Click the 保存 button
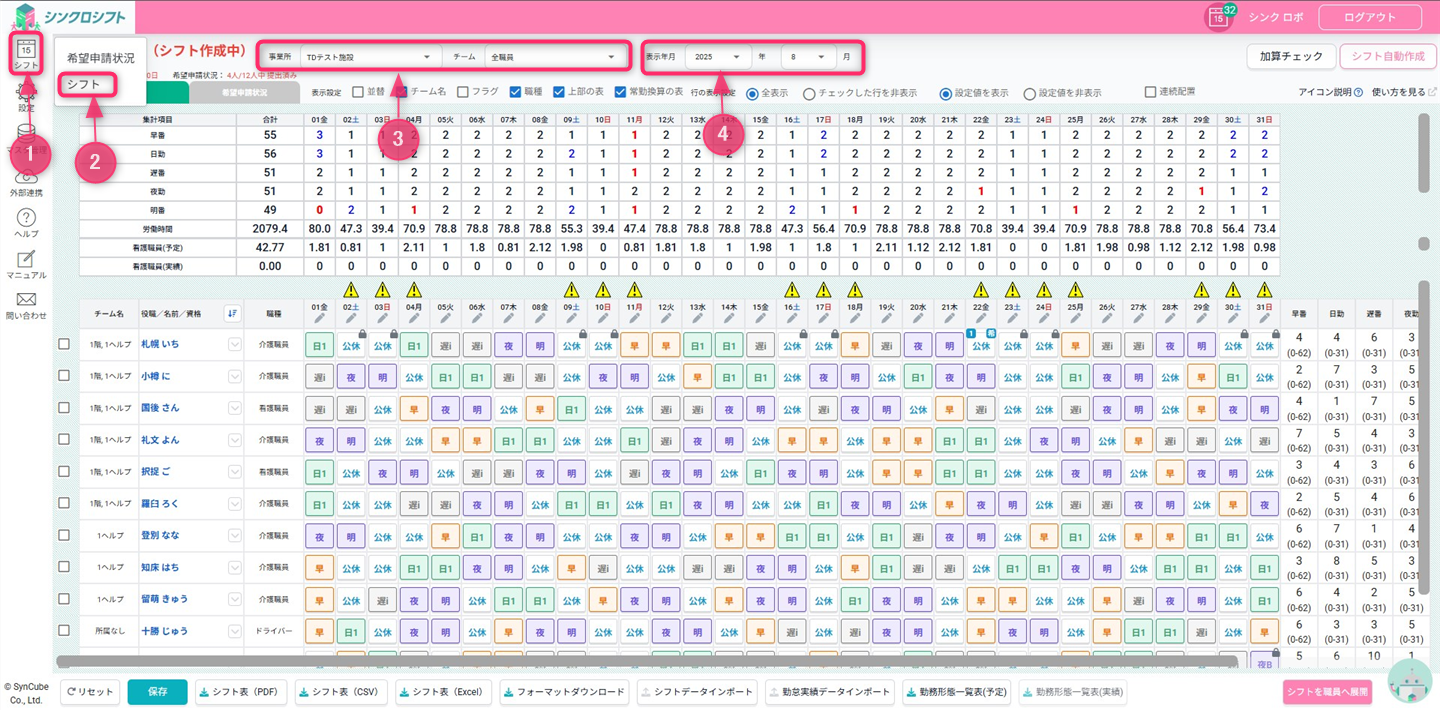Image resolution: width=1440 pixels, height=710 pixels. tap(157, 691)
